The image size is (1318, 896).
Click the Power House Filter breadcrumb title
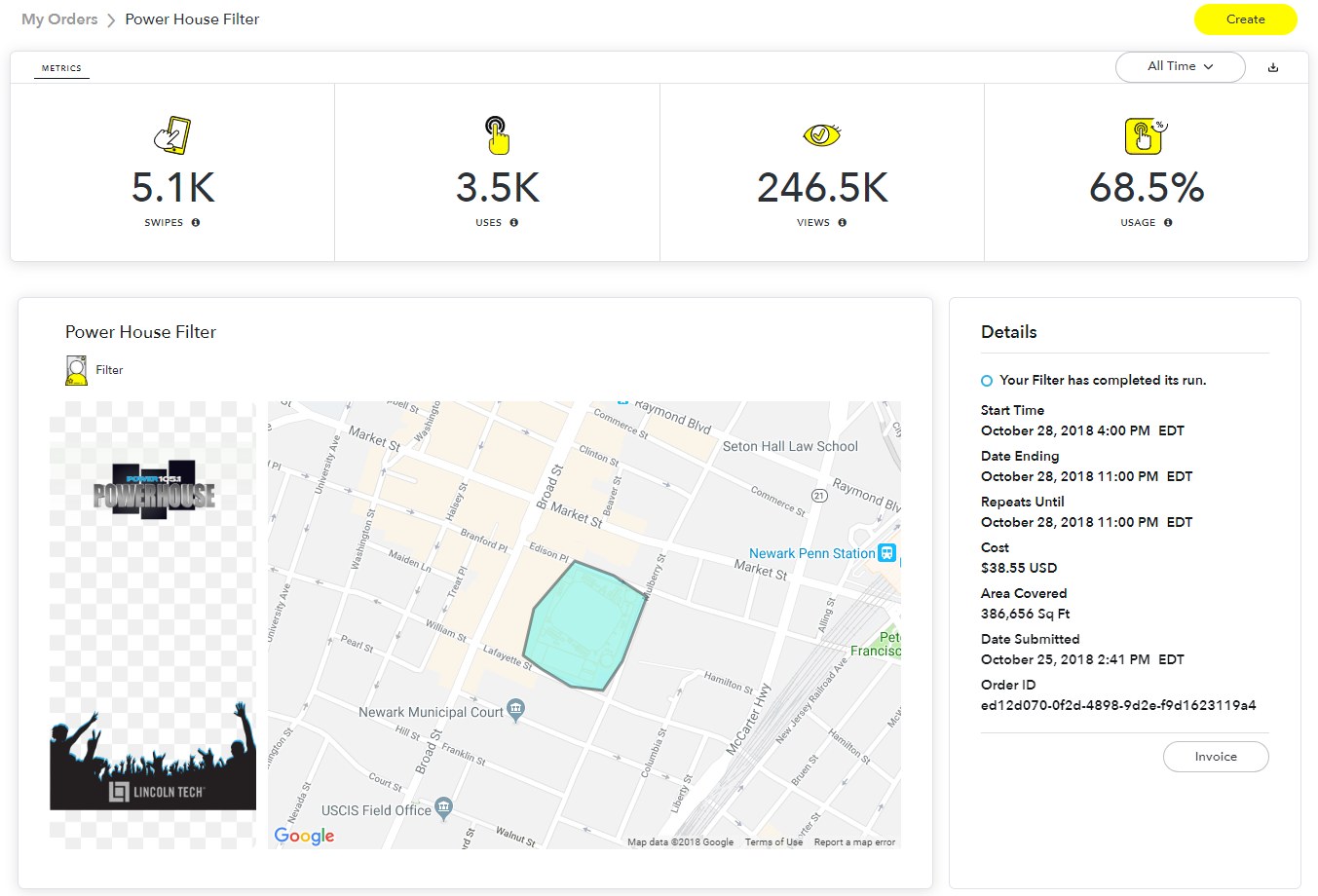[192, 19]
